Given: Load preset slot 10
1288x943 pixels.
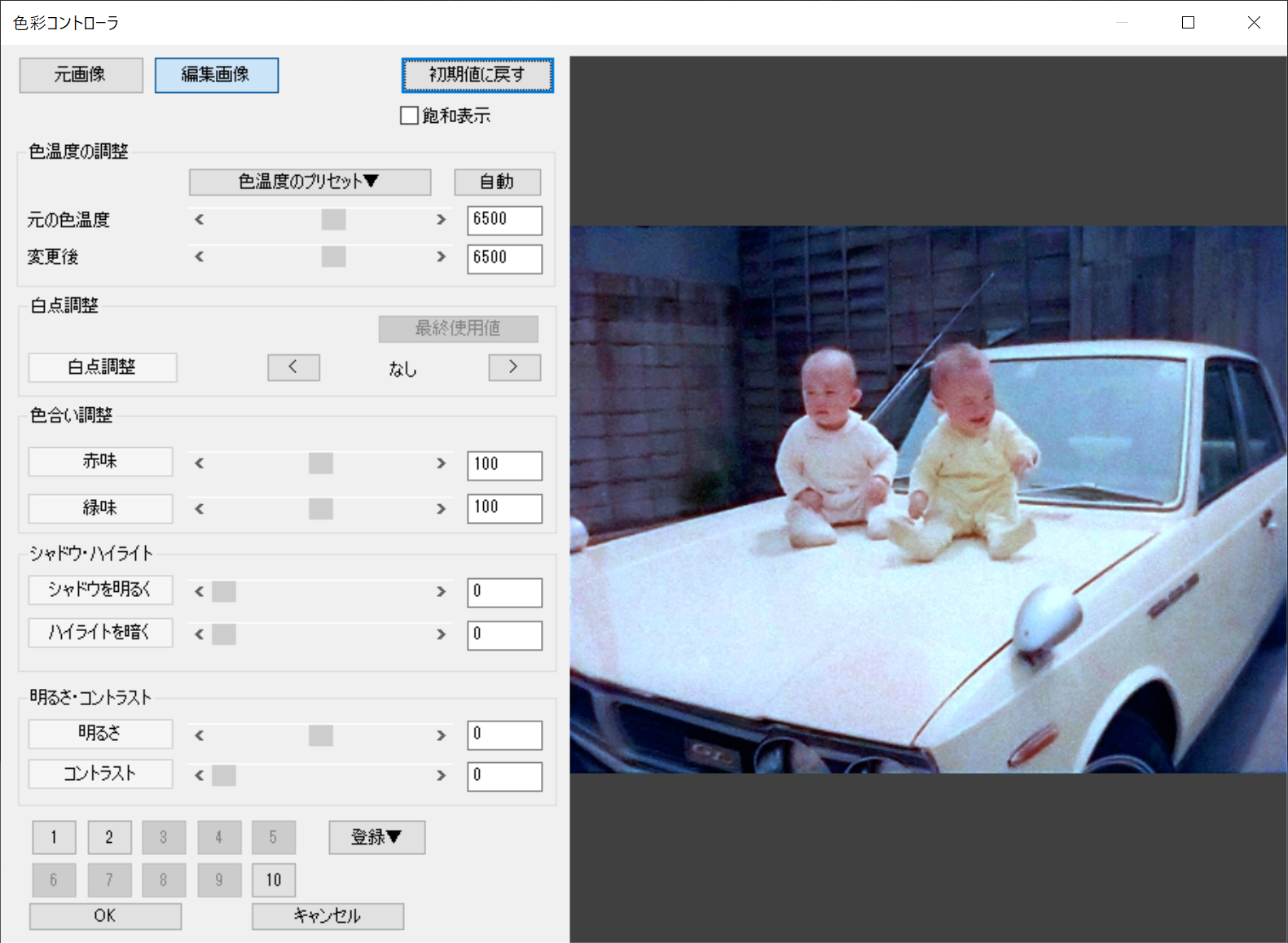Looking at the screenshot, I should [273, 879].
